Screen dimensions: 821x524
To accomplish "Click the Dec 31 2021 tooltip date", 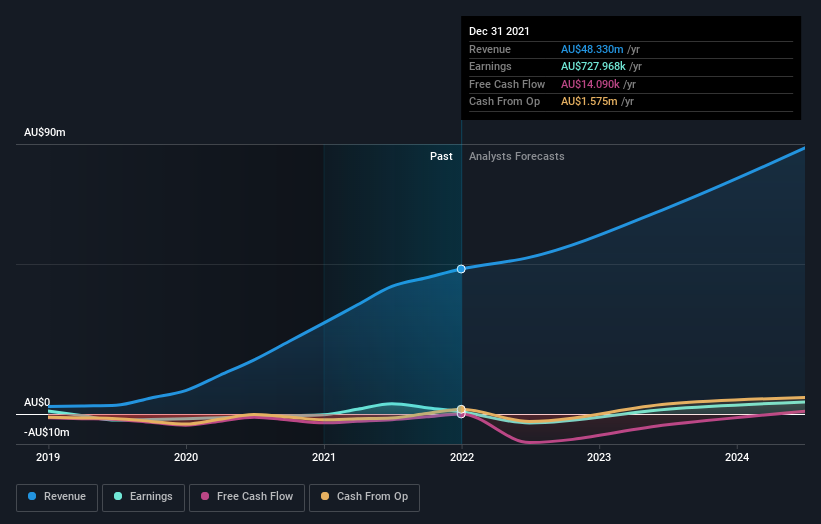I will pyautogui.click(x=499, y=31).
